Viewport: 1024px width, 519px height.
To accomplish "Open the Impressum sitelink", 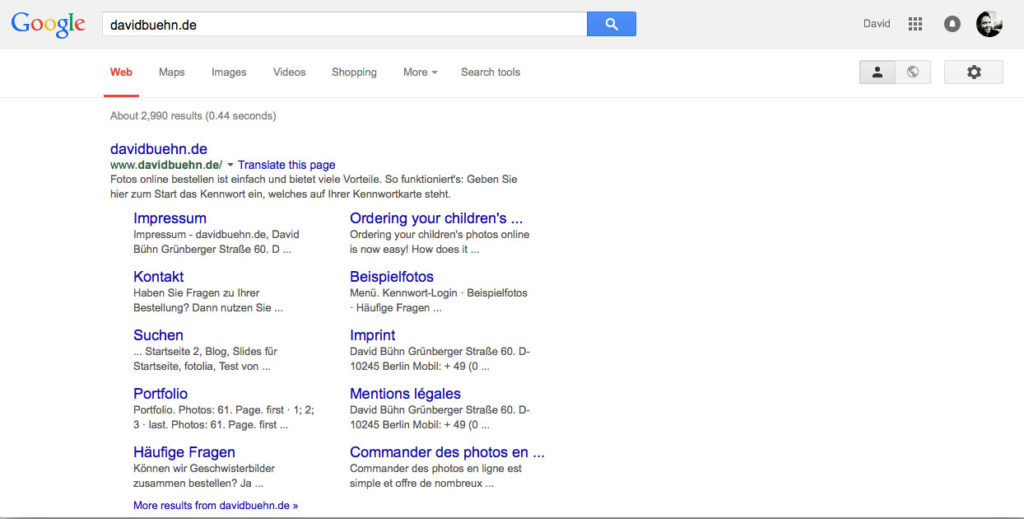I will coord(170,218).
